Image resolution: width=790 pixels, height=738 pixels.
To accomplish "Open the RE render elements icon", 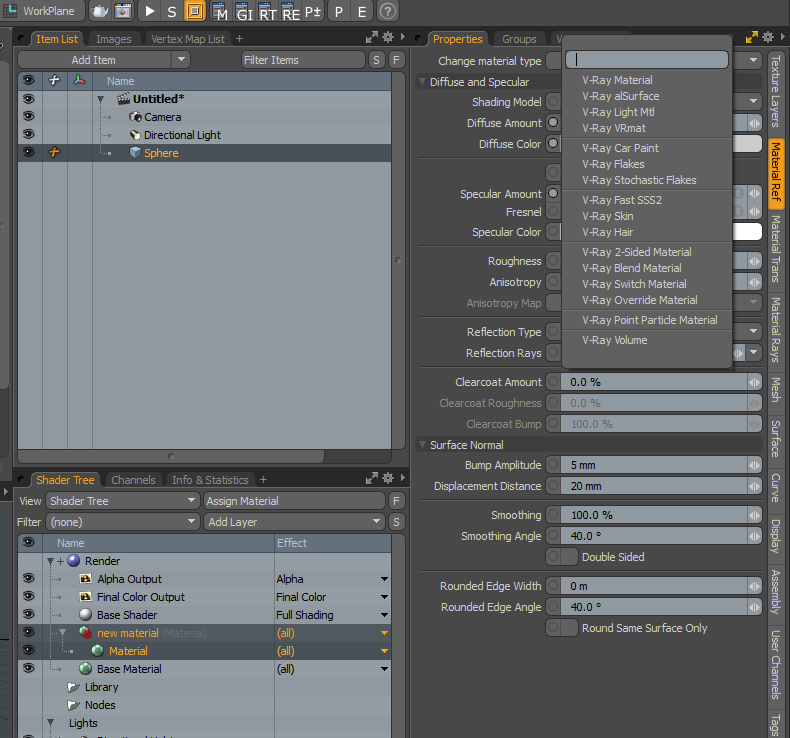I will [x=290, y=11].
